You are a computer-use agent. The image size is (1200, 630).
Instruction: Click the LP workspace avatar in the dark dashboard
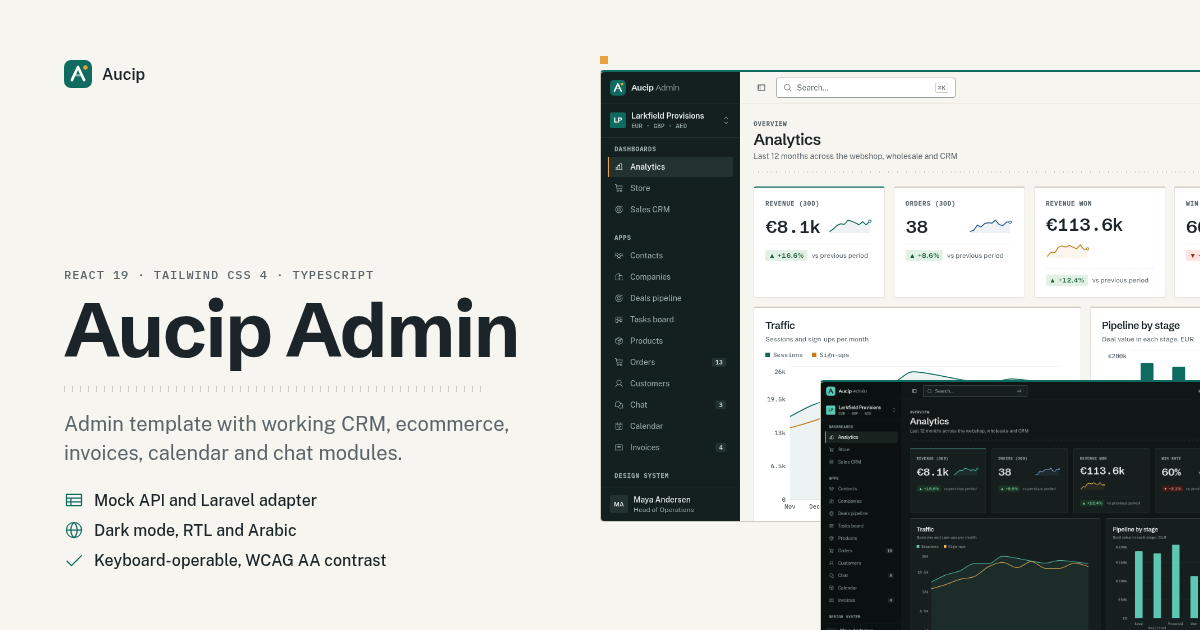(x=830, y=410)
